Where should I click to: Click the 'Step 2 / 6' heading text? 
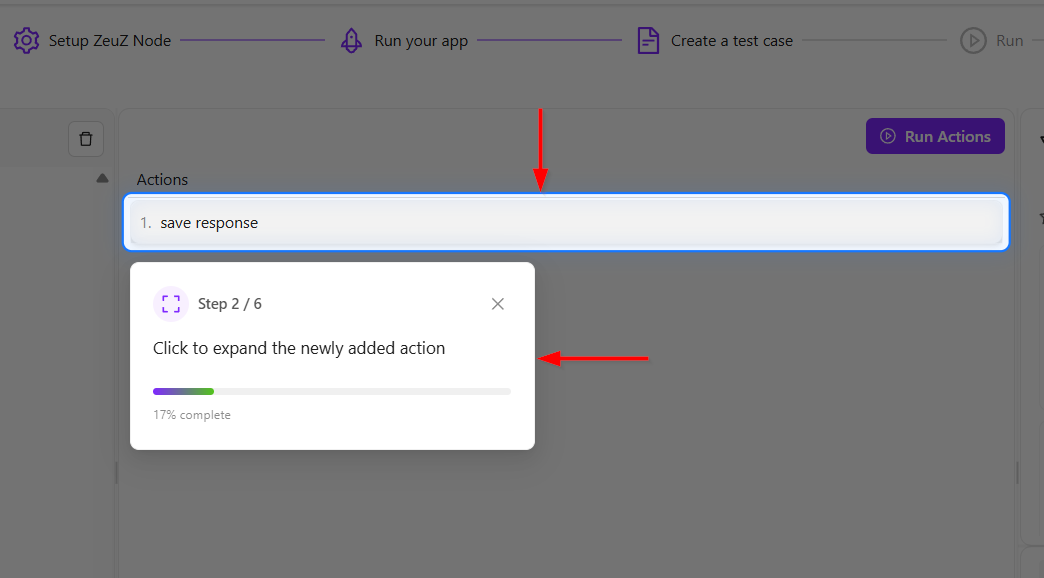pyautogui.click(x=230, y=304)
